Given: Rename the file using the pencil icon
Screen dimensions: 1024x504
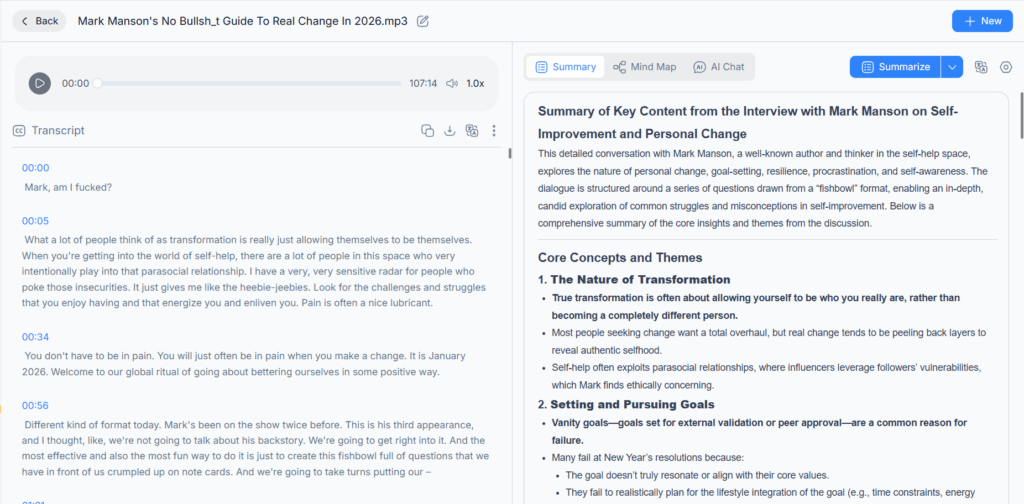Looking at the screenshot, I should tap(423, 21).
